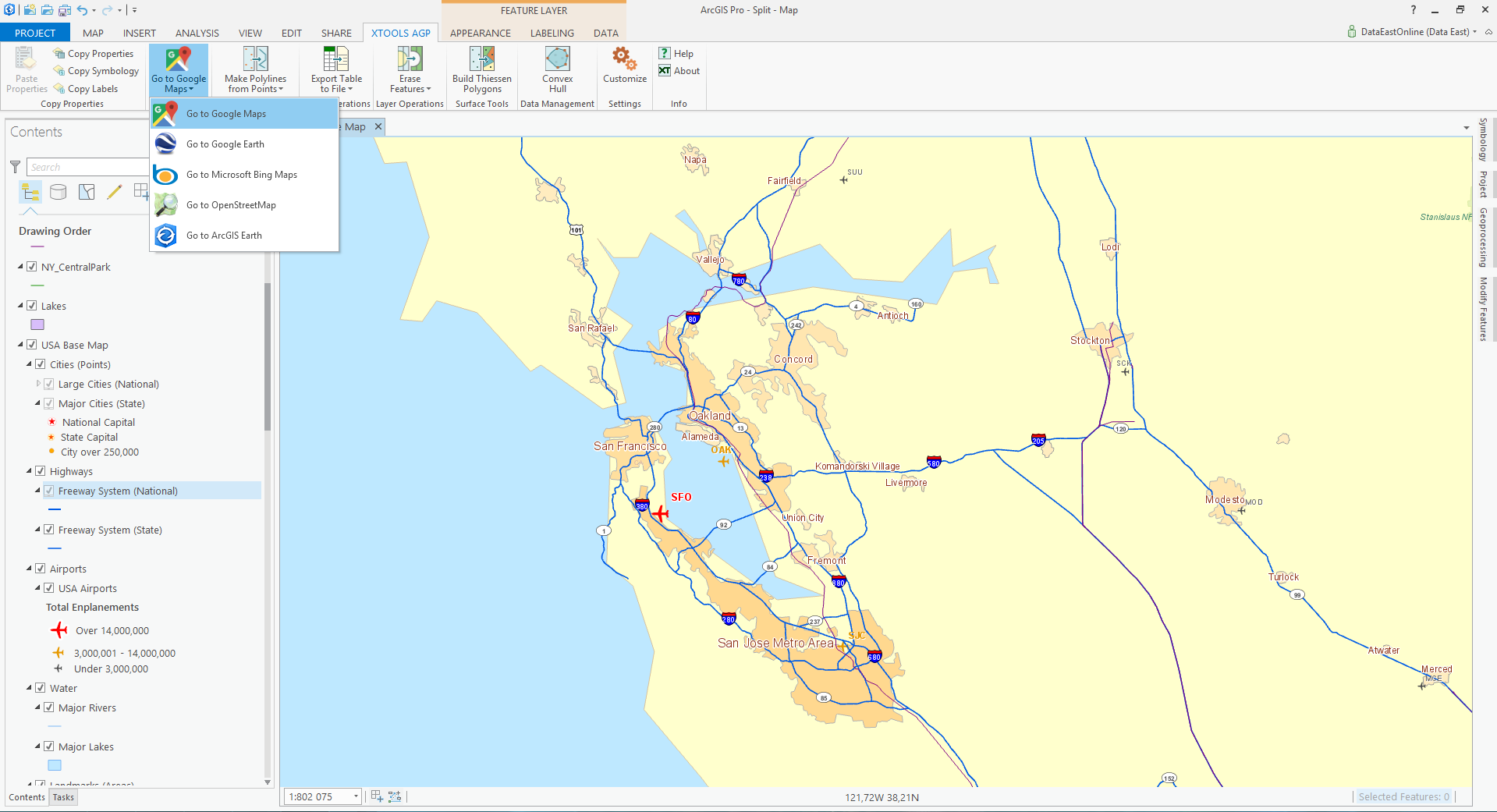The height and width of the screenshot is (812, 1497).
Task: Open XTools About dialog
Action: tap(679, 71)
